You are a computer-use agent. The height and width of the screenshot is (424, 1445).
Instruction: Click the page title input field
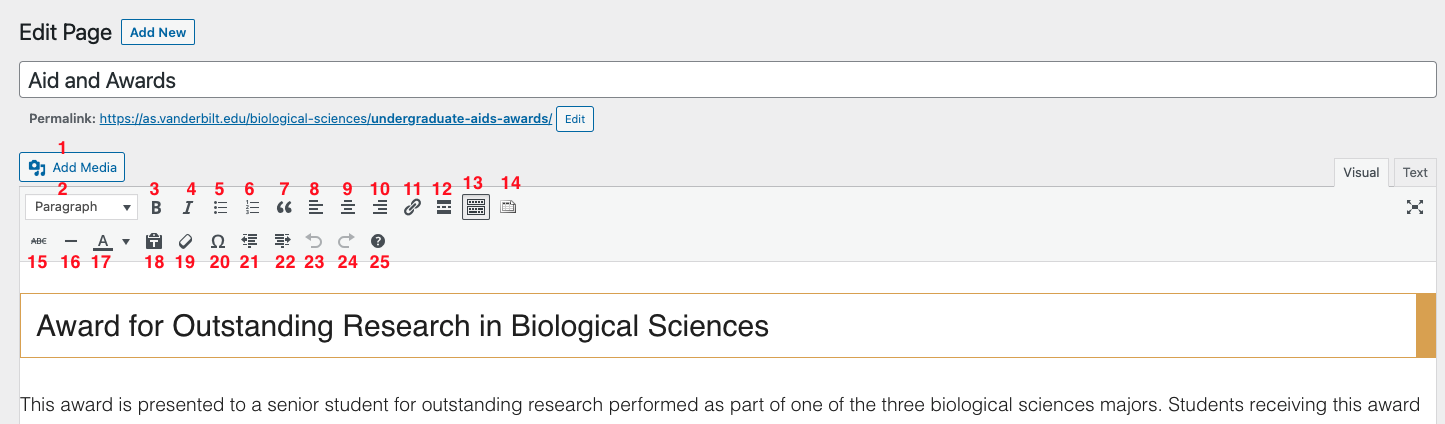tap(727, 80)
